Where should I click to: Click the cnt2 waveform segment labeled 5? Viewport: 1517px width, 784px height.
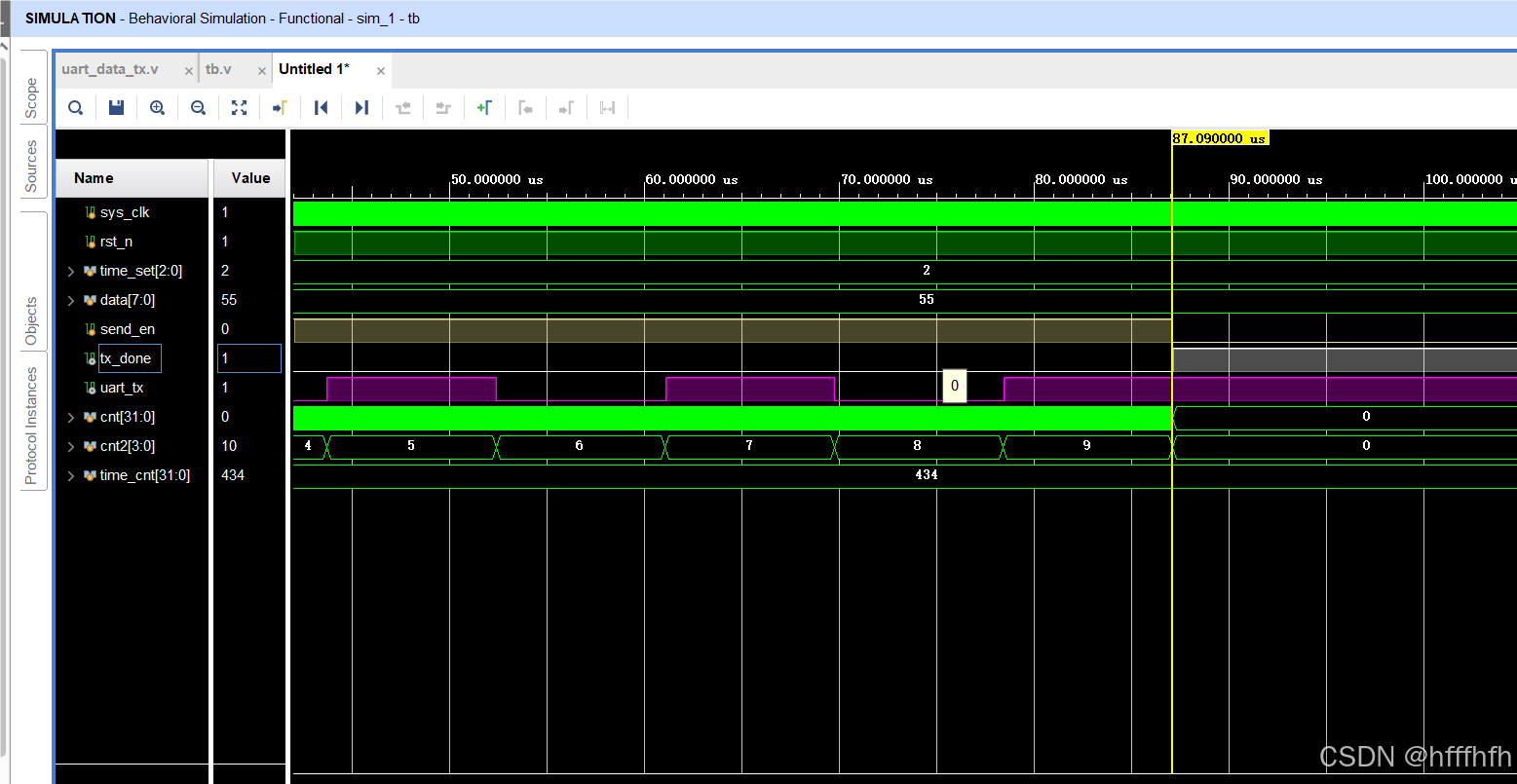411,446
